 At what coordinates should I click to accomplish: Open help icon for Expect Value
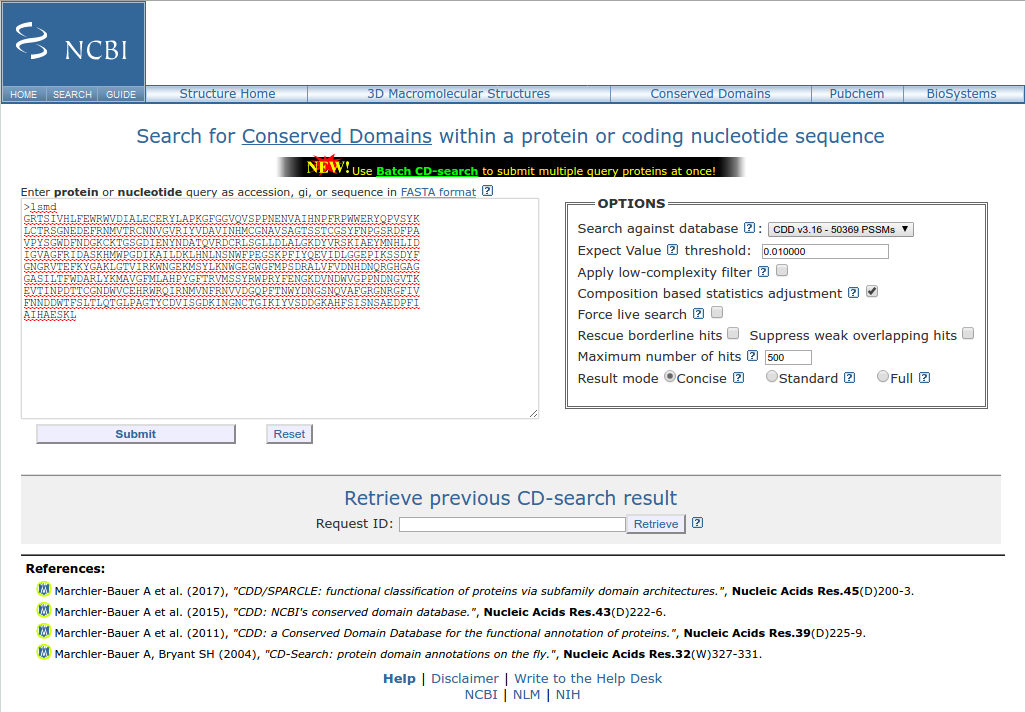(672, 249)
